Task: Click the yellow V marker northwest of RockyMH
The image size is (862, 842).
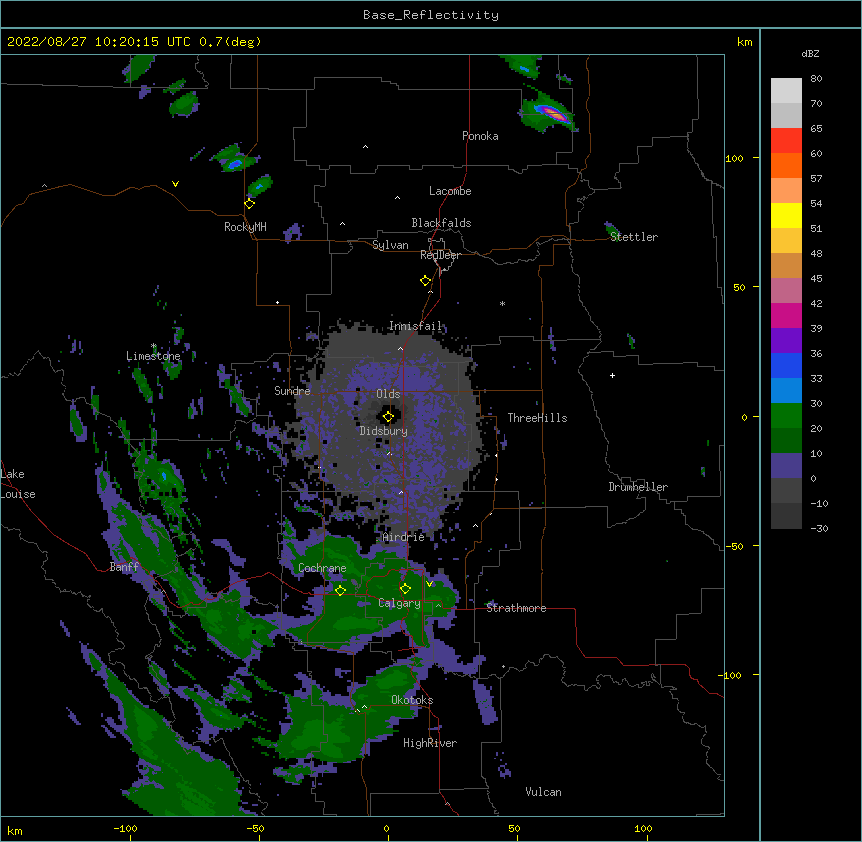Action: [x=175, y=184]
